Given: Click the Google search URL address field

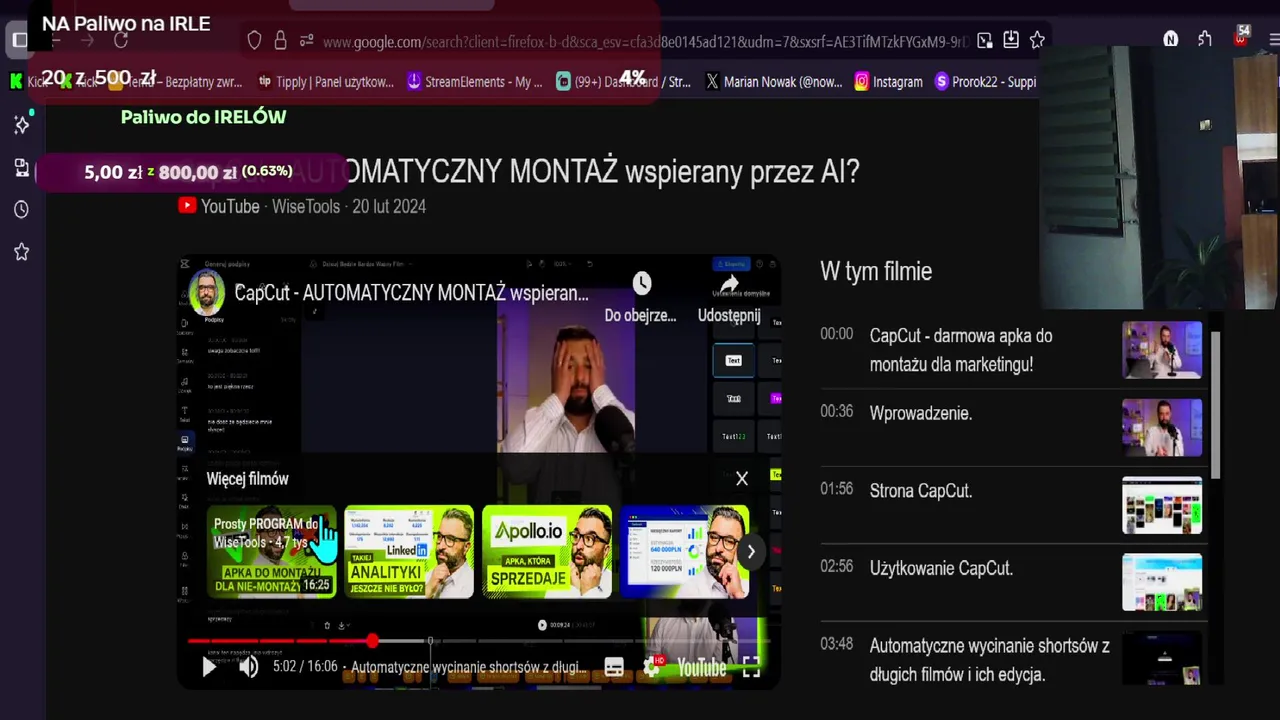Looking at the screenshot, I should 645,41.
